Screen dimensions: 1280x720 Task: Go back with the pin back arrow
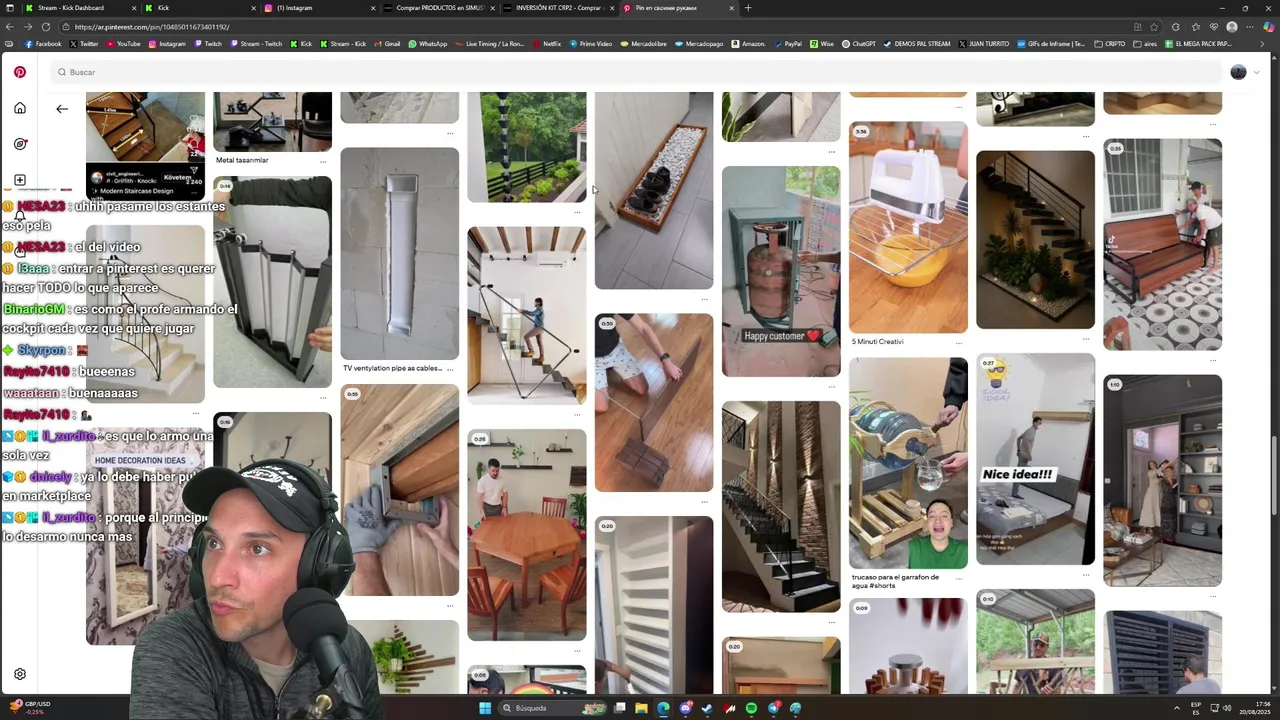coord(62,109)
